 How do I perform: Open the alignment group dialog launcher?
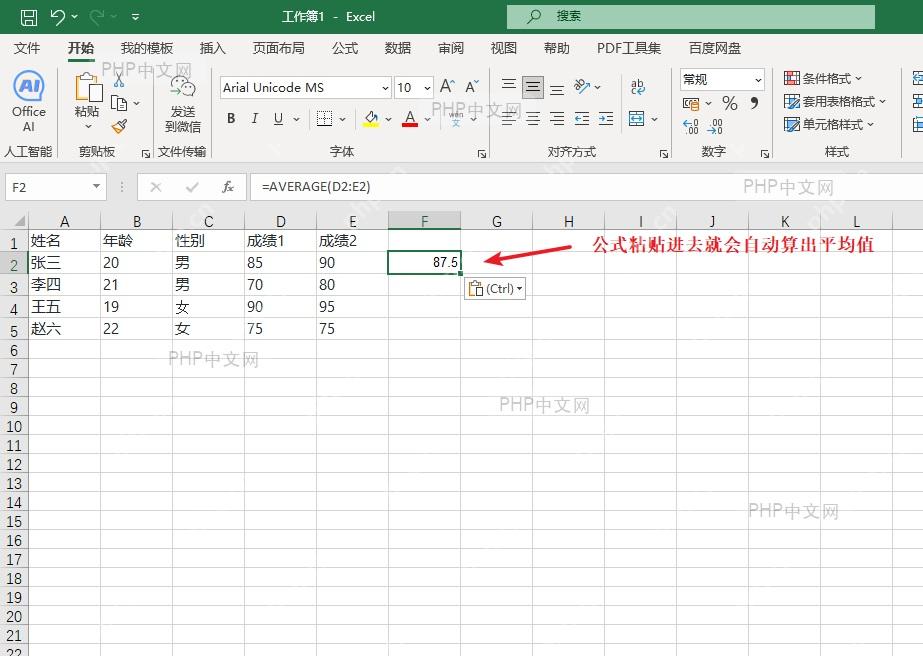click(x=664, y=154)
